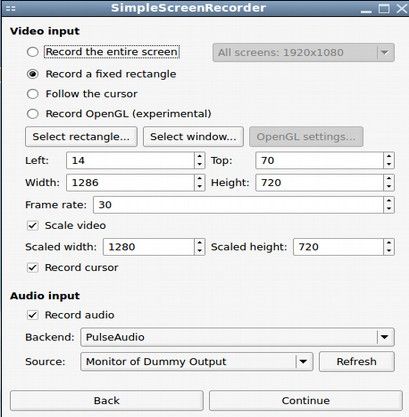Increase the Frame rate with up arrow
Image resolution: width=409 pixels, height=417 pixels.
coord(389,200)
